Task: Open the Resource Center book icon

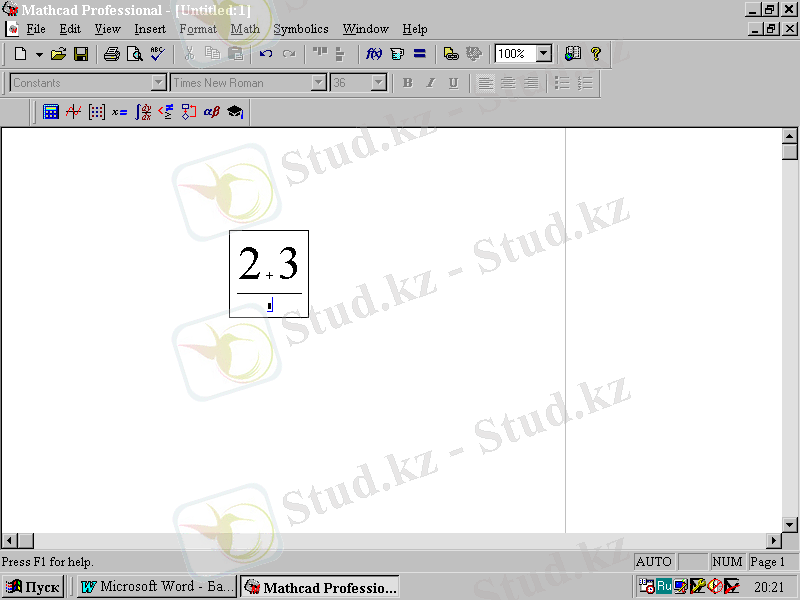Action: (572, 54)
